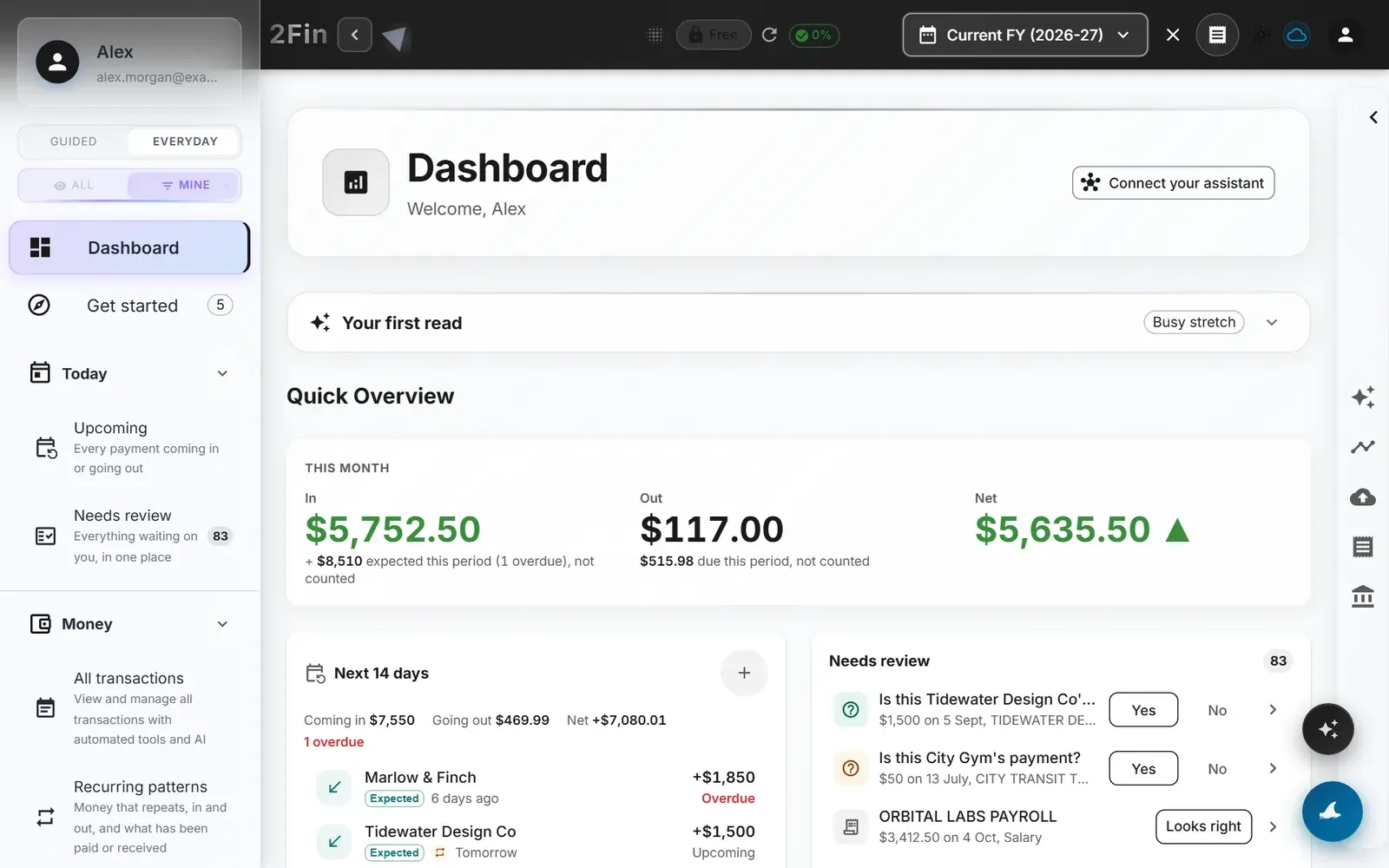
Task: Click Looks right for ORBITAL LABS PAYROLL
Action: click(x=1203, y=826)
